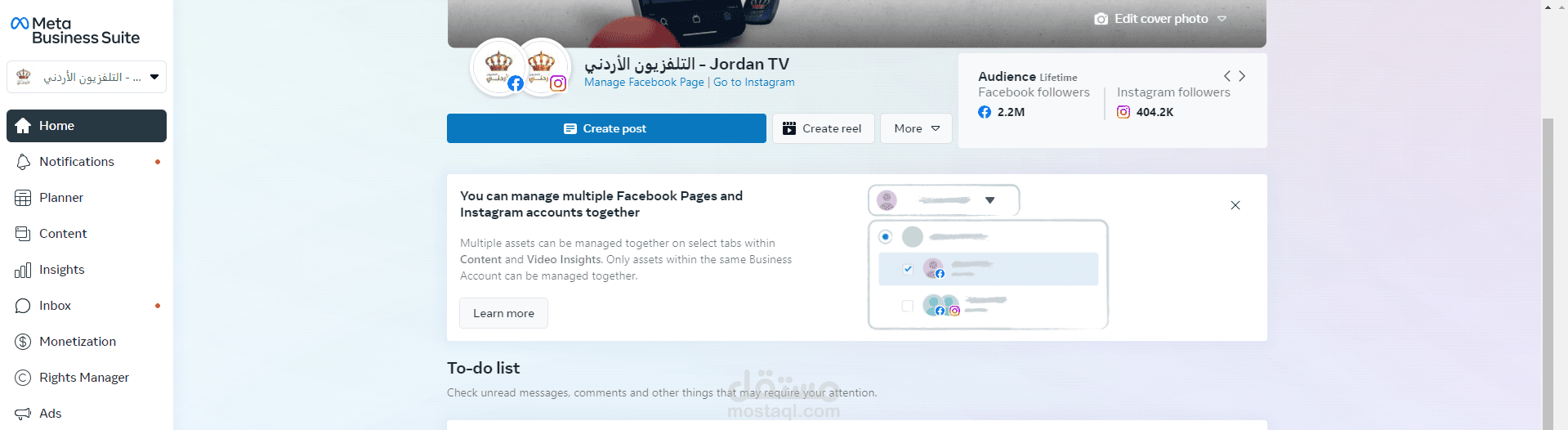1568x430 pixels.
Task: Click the Go to Instagram link
Action: 754,83
